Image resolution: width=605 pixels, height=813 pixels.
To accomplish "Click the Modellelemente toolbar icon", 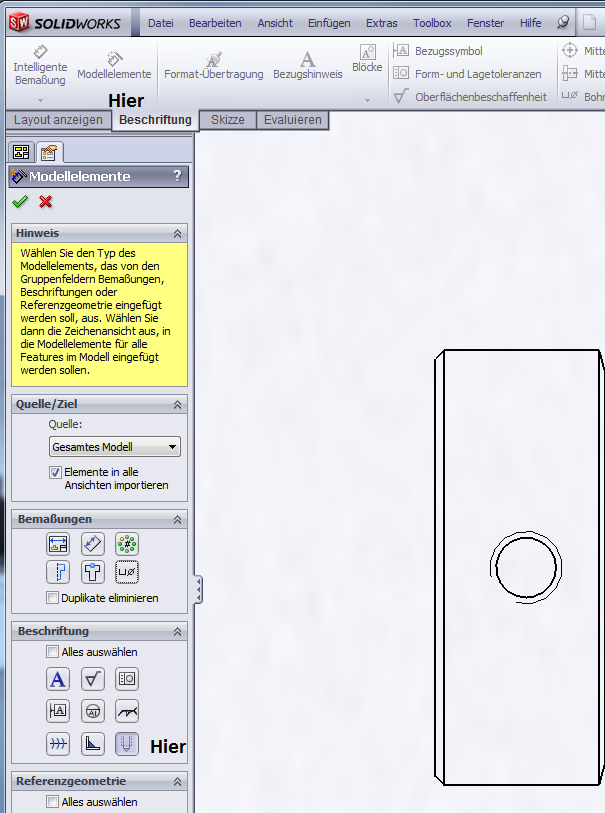I will [114, 58].
